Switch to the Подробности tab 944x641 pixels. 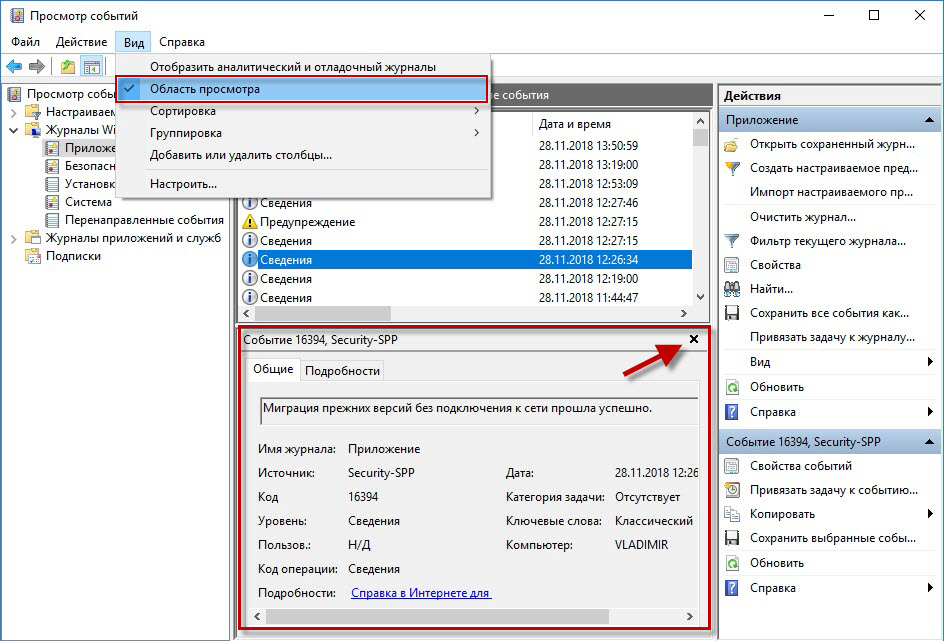tap(342, 371)
